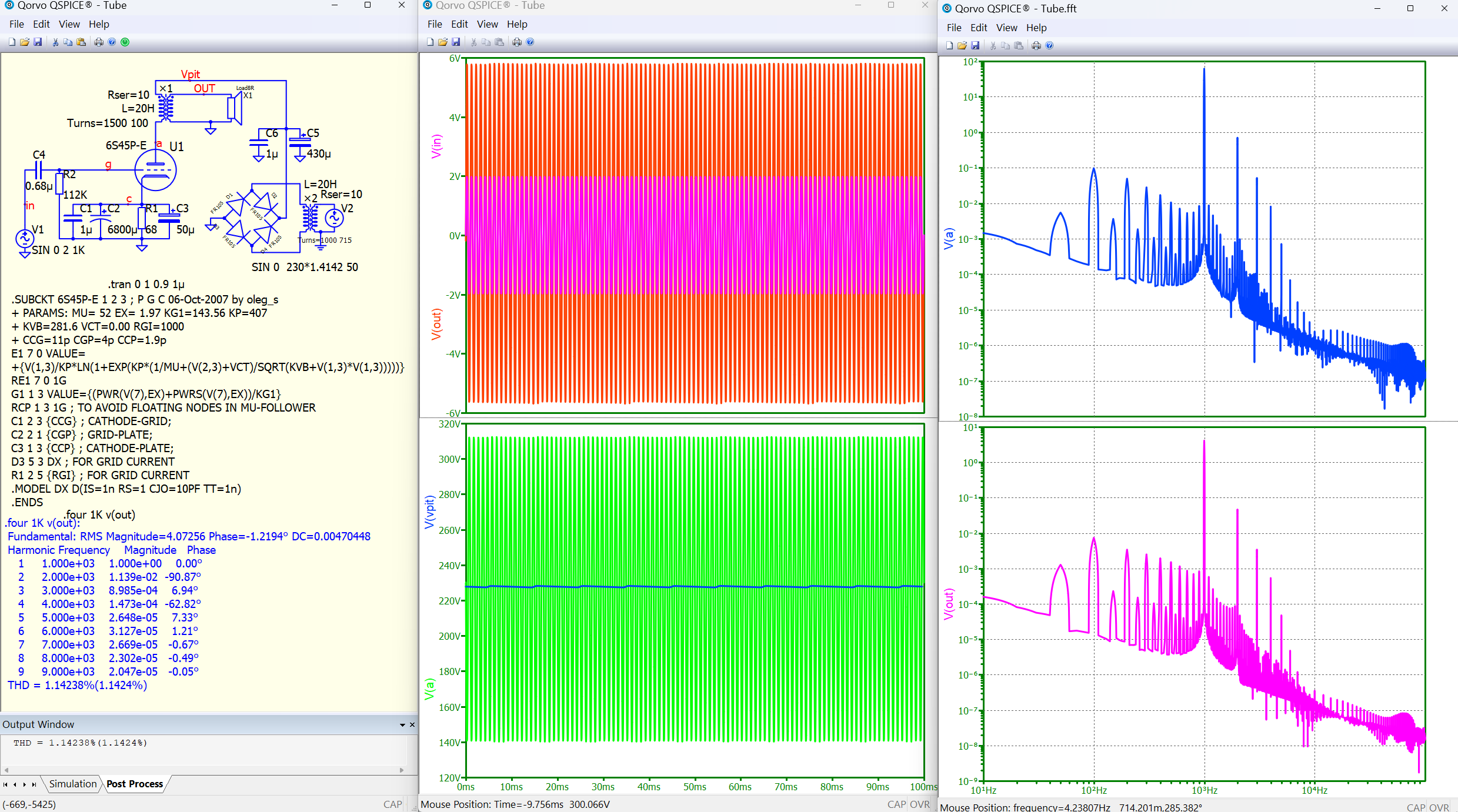Open Edit menu in Tube.fft window
This screenshot has height=812, width=1458.
tap(979, 28)
